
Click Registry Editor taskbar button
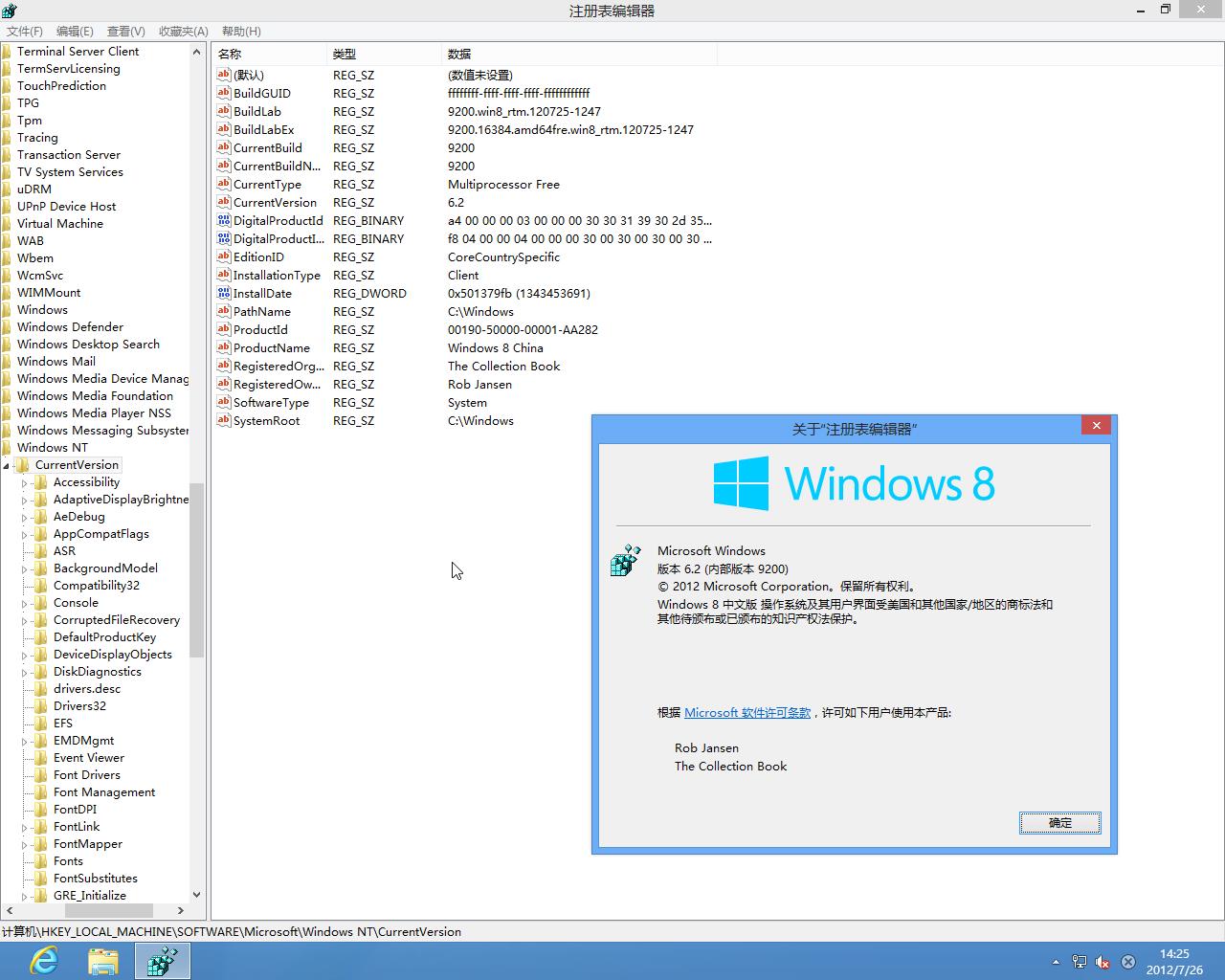[x=162, y=961]
